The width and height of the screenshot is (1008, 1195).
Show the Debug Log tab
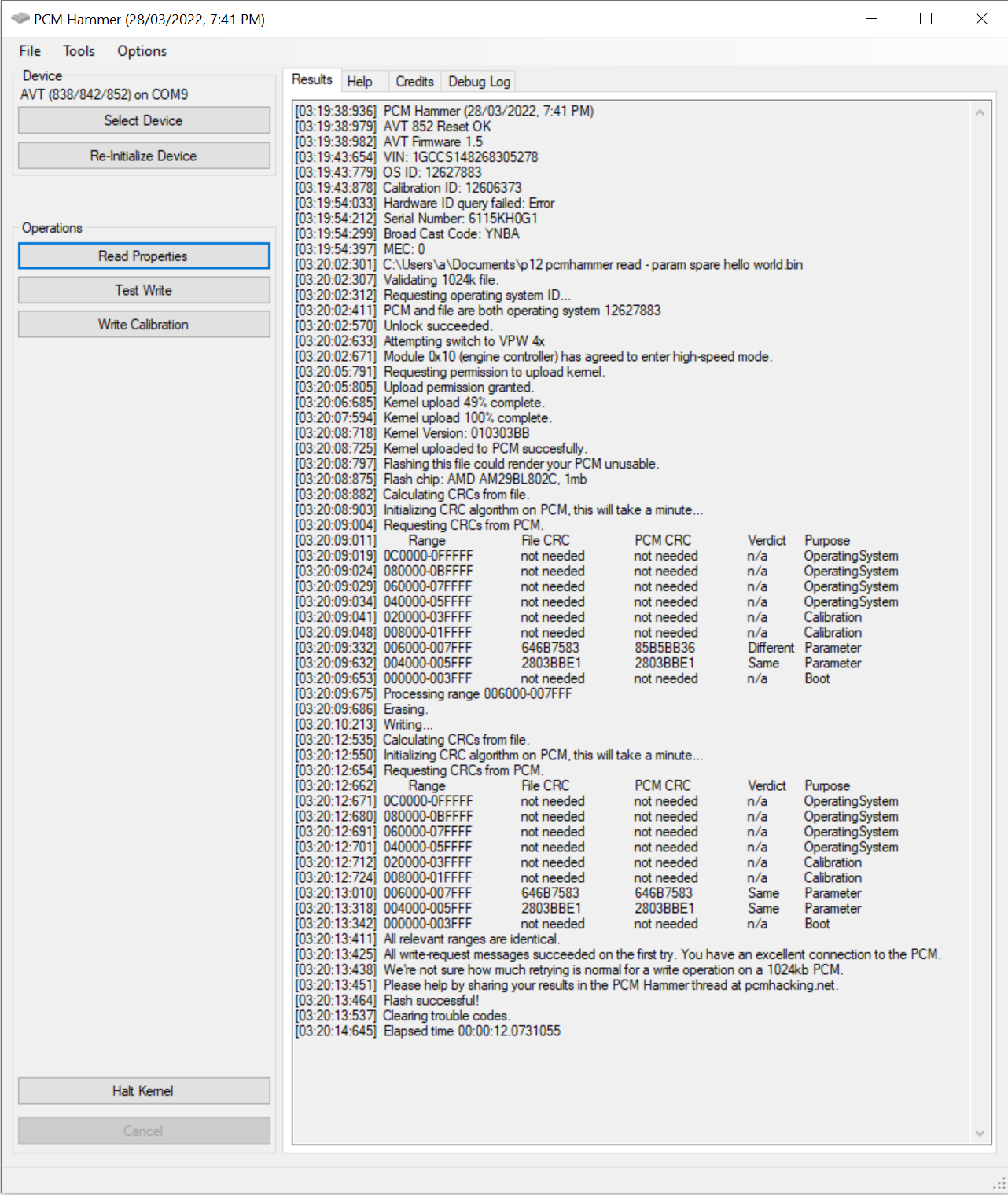tap(479, 82)
